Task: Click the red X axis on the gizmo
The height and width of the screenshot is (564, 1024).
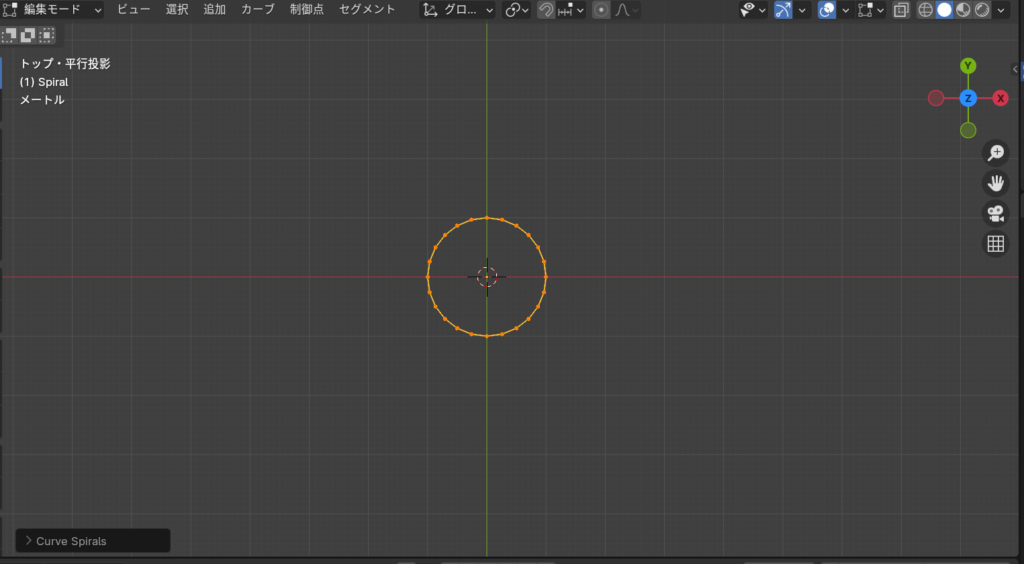Action: click(1000, 98)
